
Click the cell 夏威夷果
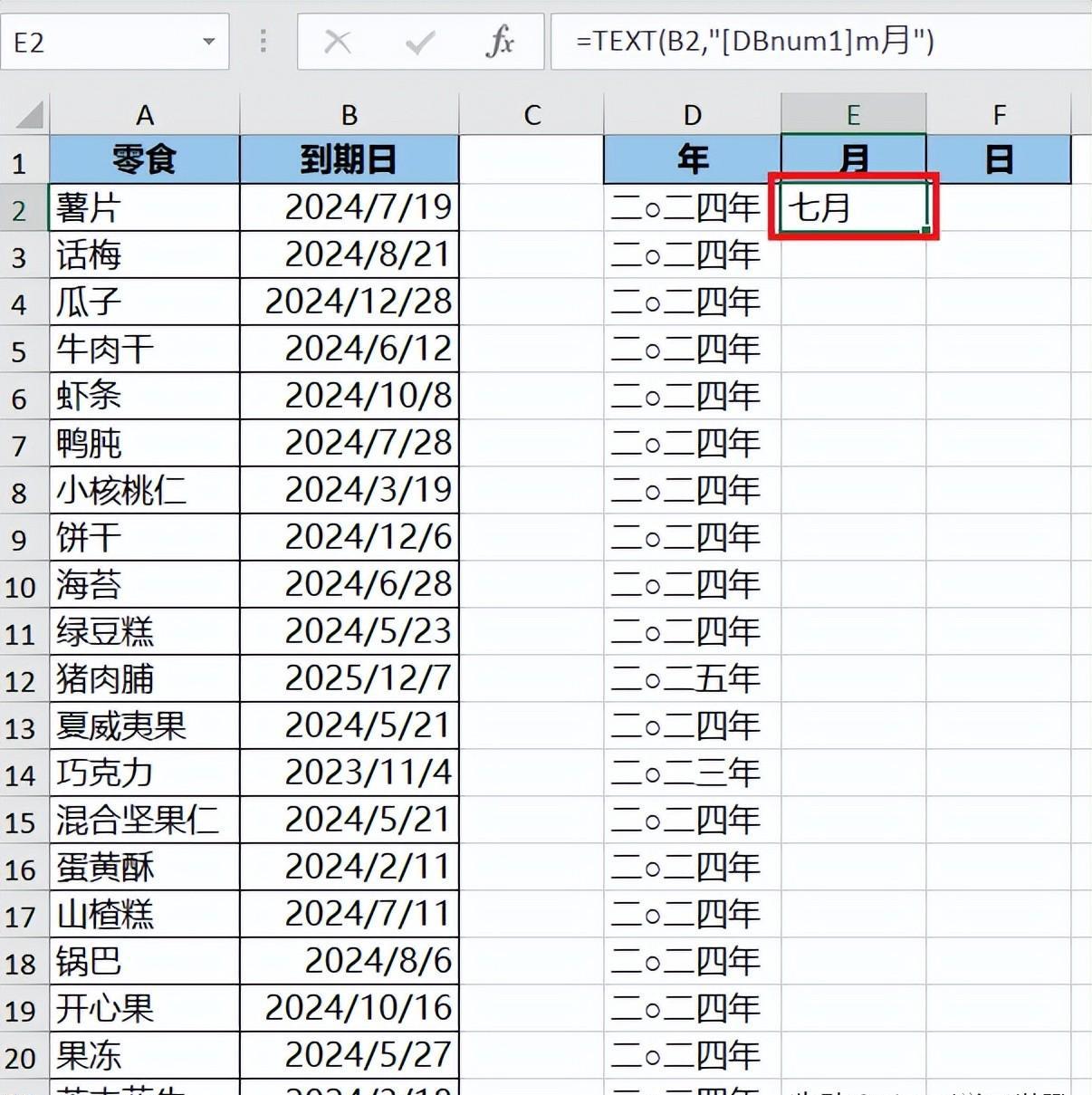pyautogui.click(x=145, y=725)
